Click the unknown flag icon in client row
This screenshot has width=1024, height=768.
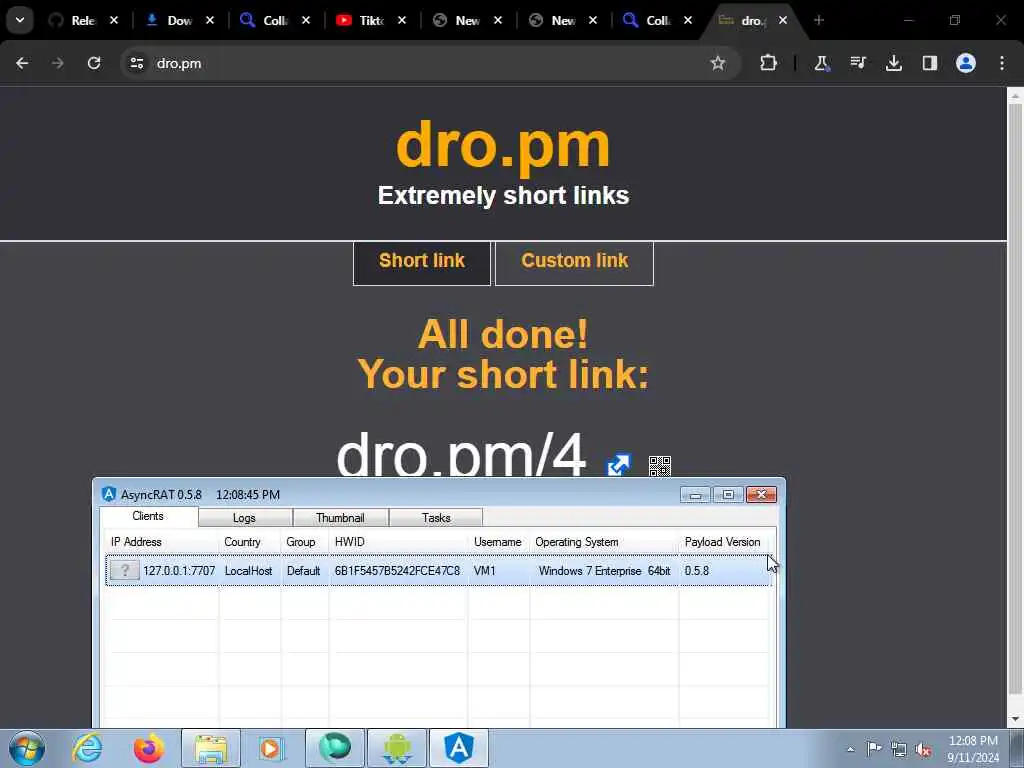point(124,570)
